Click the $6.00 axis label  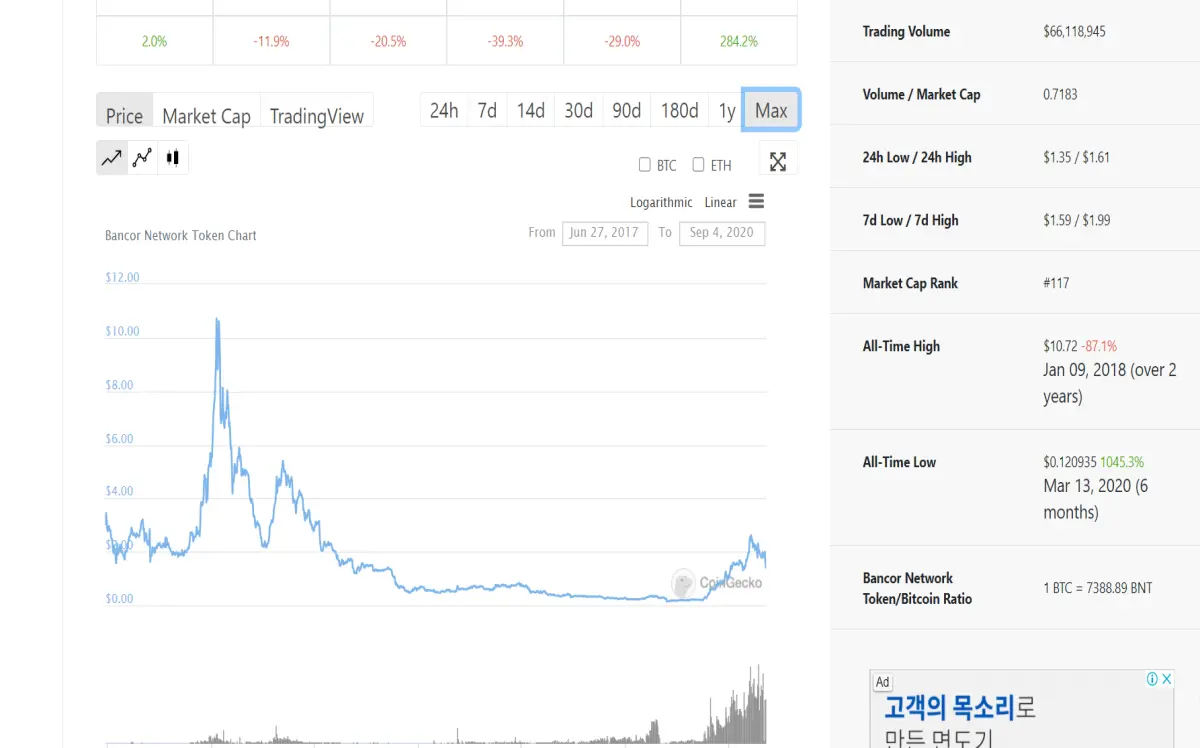coord(119,439)
